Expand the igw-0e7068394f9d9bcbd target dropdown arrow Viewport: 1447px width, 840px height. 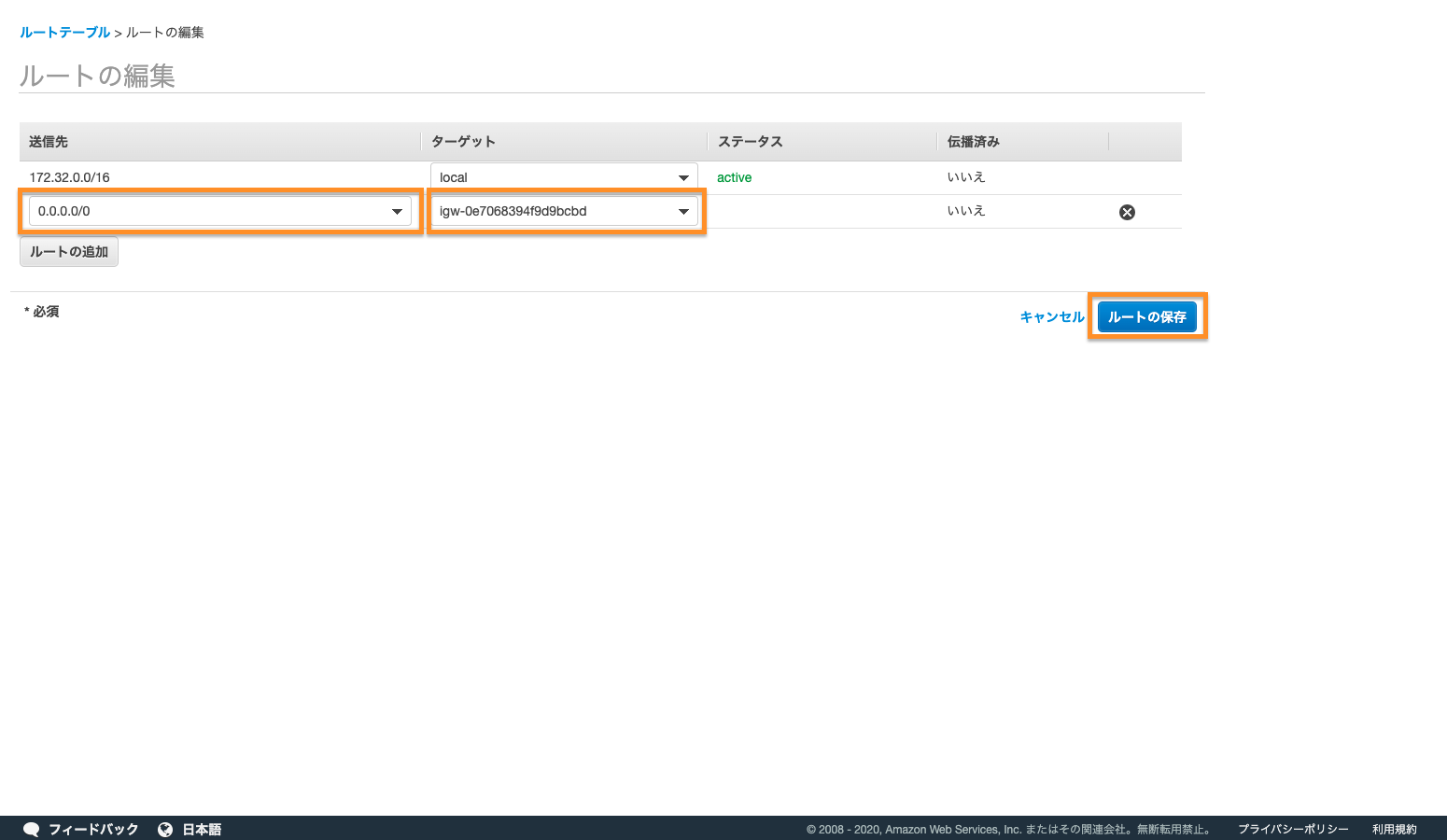[683, 212]
